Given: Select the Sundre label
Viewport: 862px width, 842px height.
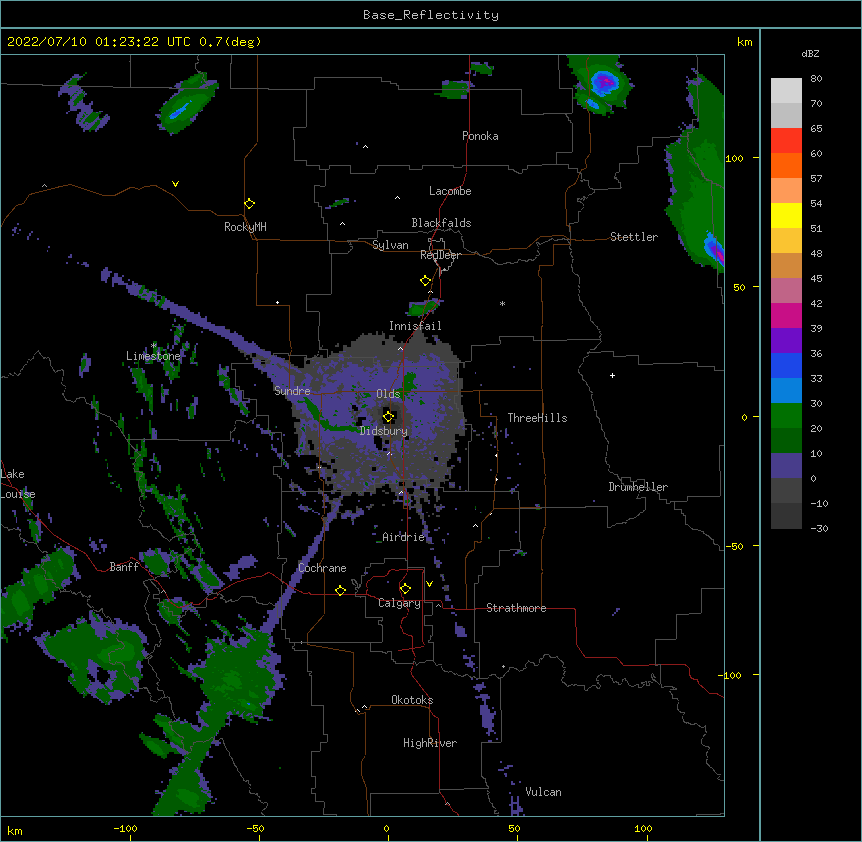Looking at the screenshot, I should (292, 391).
